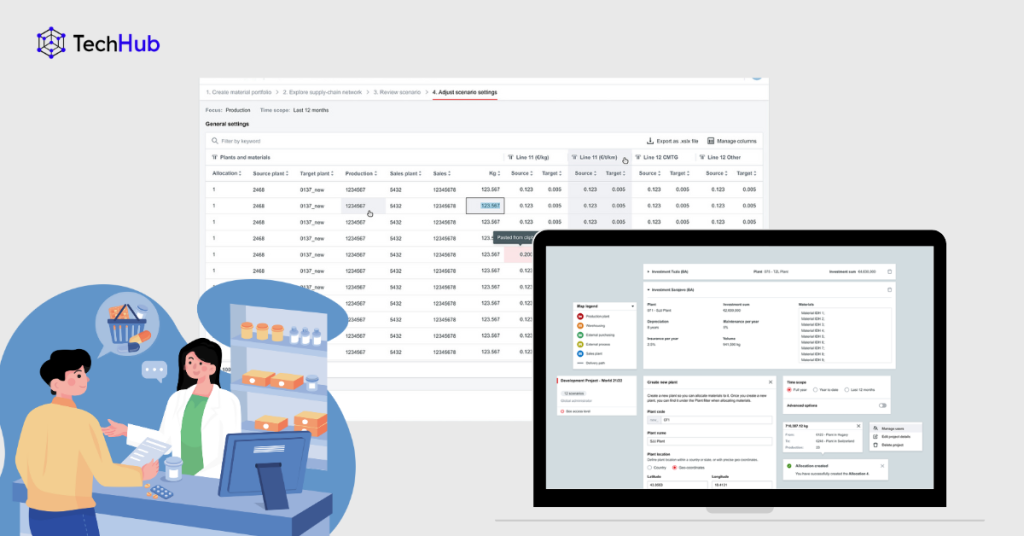
Task: Expand the Investment Tuzla (BA) row
Action: 648,272
